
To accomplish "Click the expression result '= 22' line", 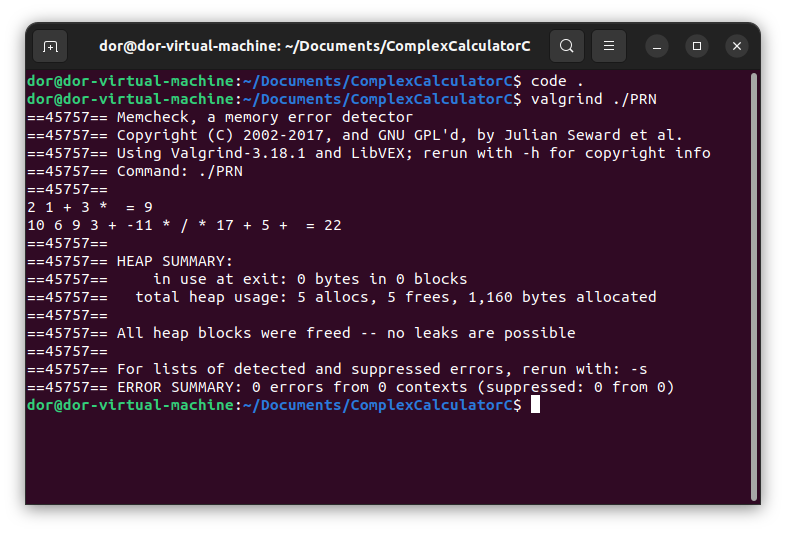I will (x=184, y=226).
